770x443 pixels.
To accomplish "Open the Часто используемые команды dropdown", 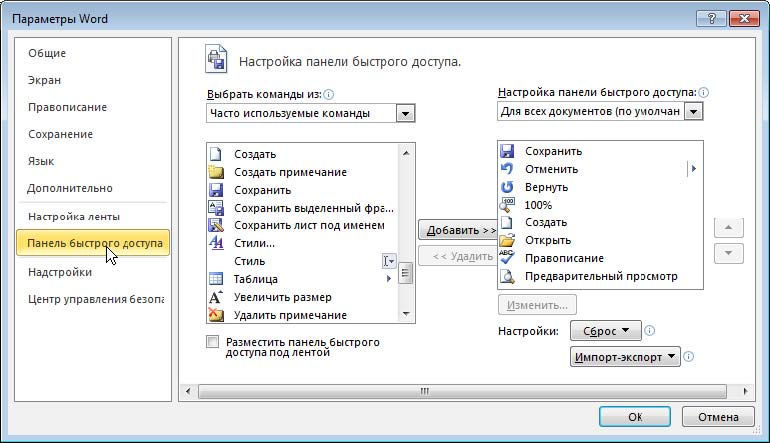I will (406, 113).
